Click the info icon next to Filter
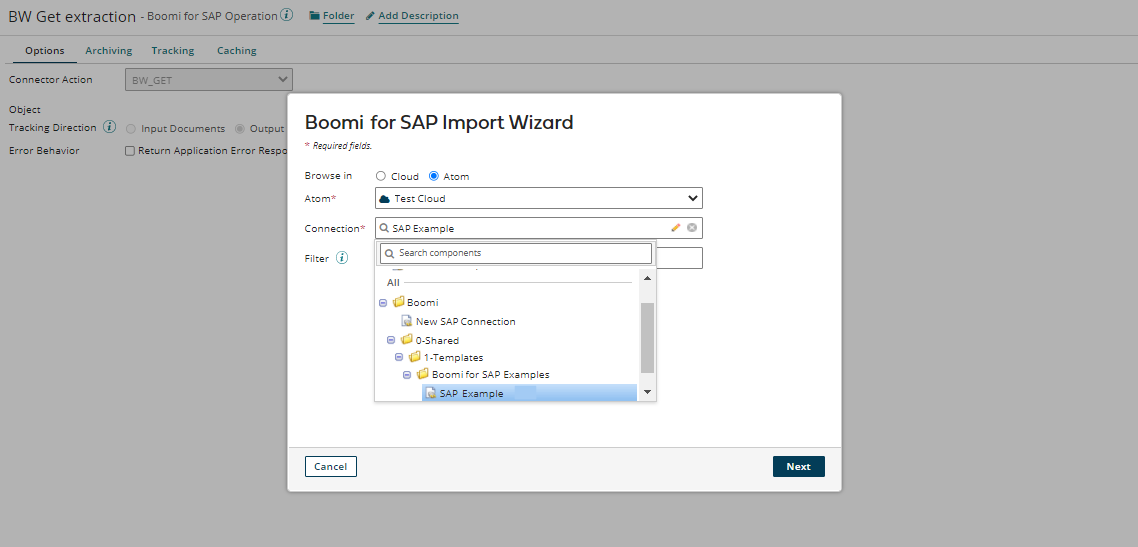 click(x=342, y=258)
